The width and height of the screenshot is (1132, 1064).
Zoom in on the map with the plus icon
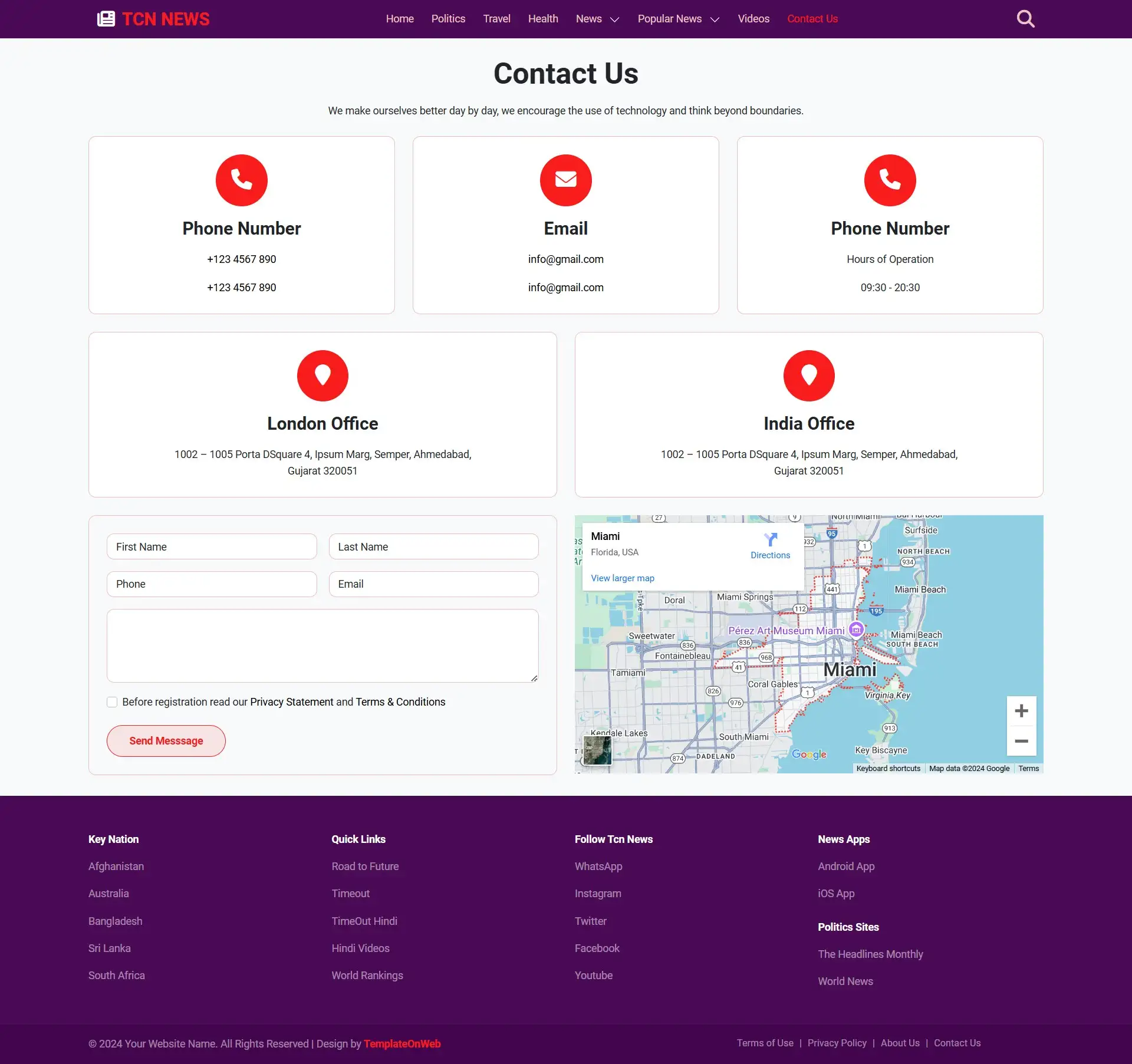[x=1021, y=710]
